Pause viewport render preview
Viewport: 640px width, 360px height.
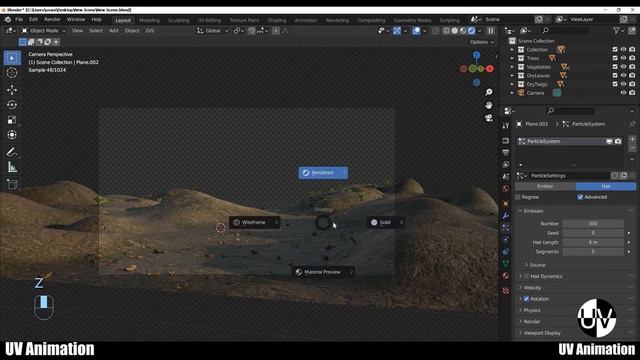(491, 31)
